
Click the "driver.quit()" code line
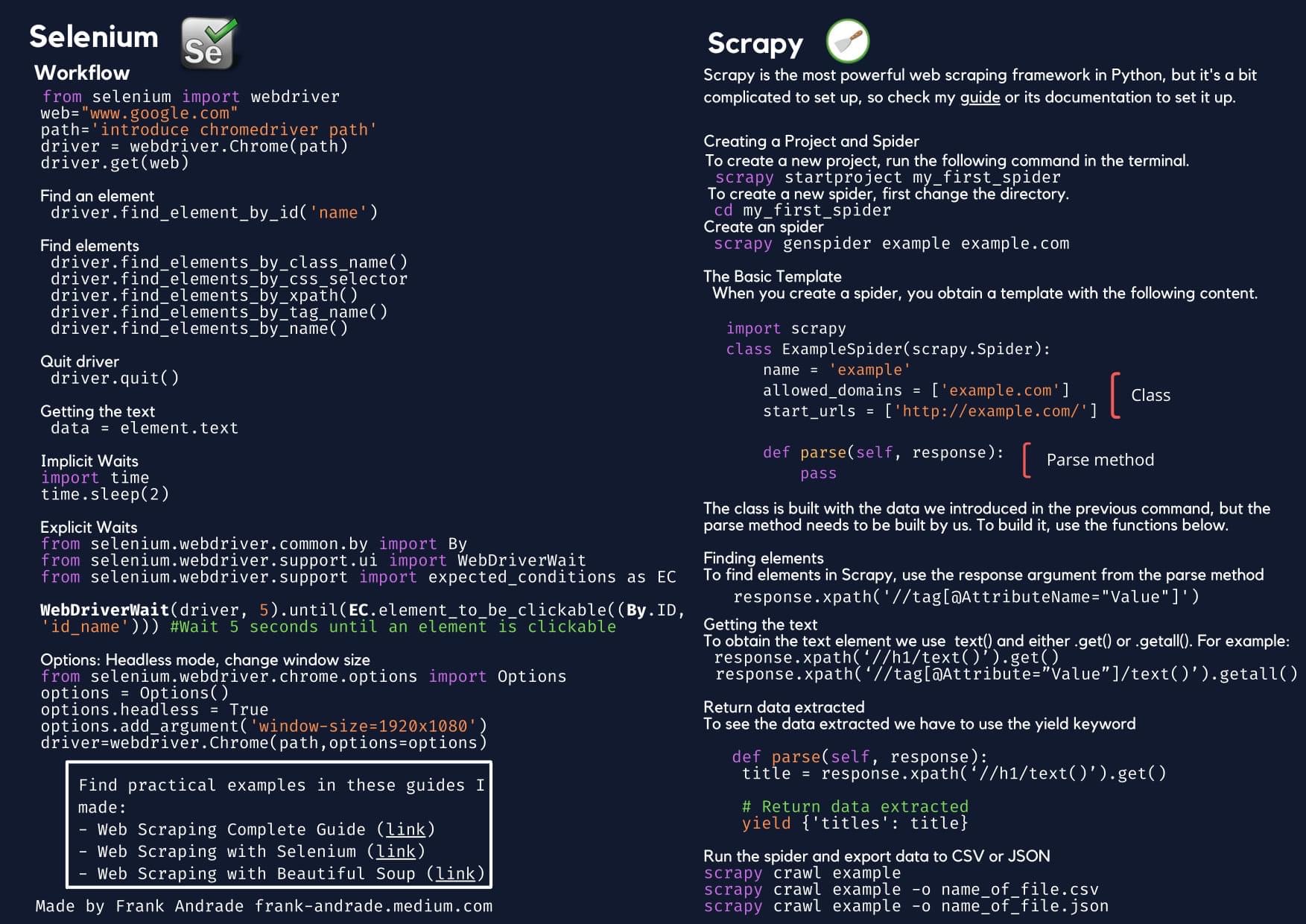(115, 378)
